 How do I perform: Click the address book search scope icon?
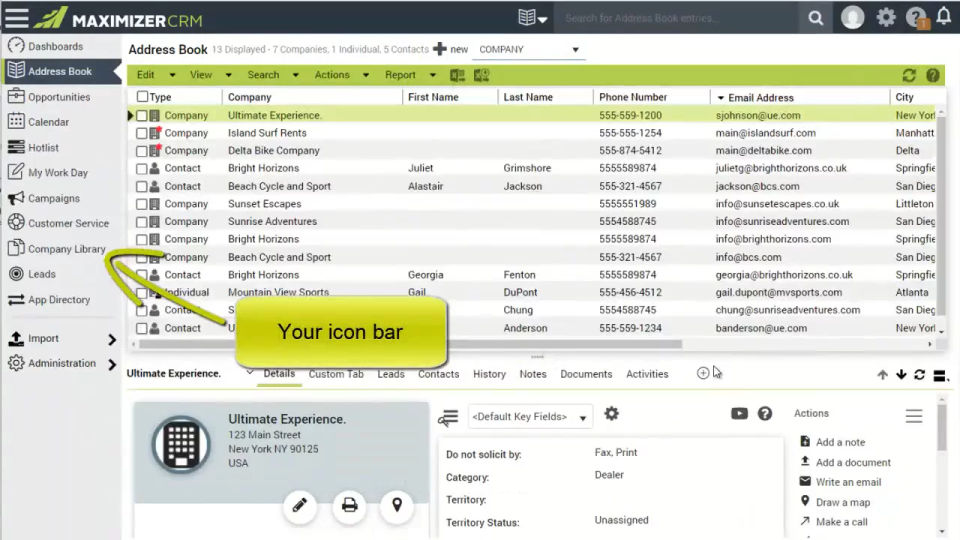531,18
